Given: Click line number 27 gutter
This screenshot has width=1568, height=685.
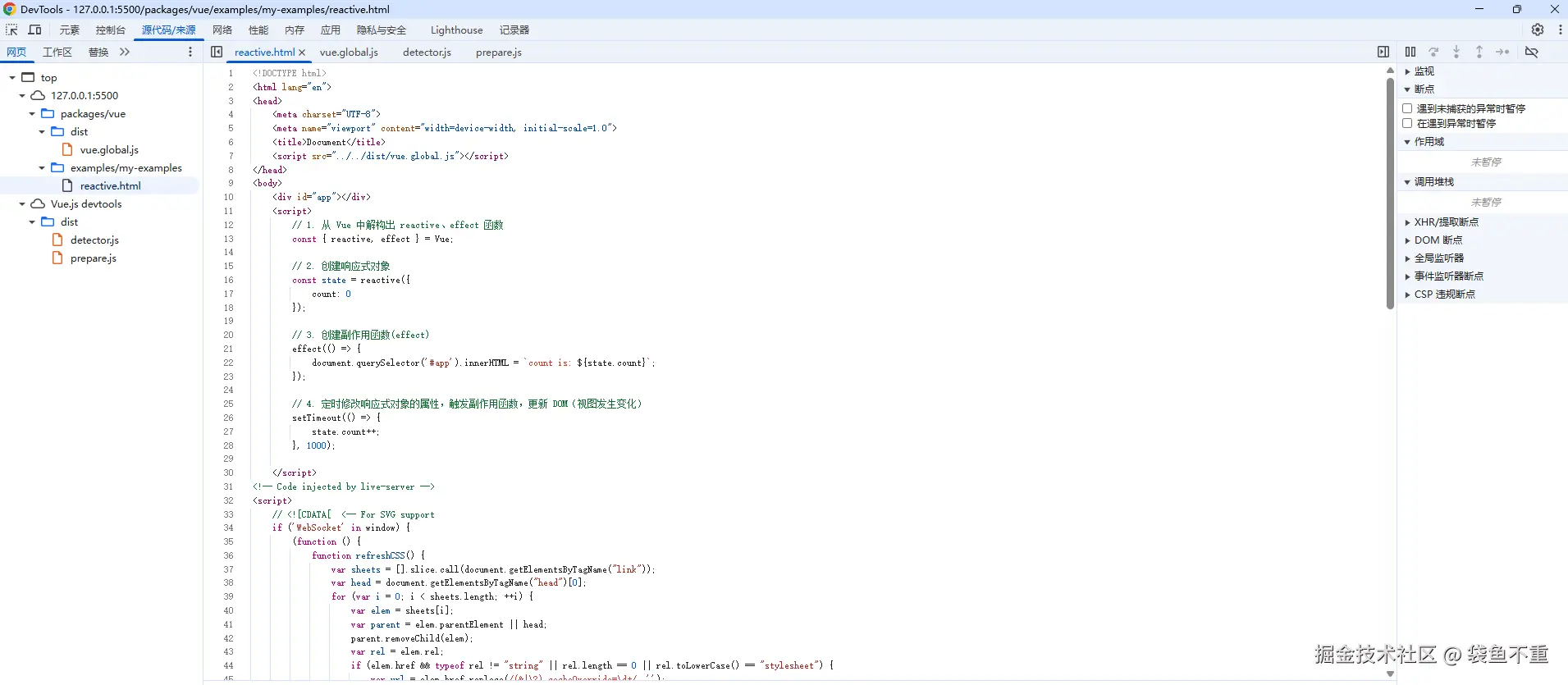Looking at the screenshot, I should click(x=228, y=432).
